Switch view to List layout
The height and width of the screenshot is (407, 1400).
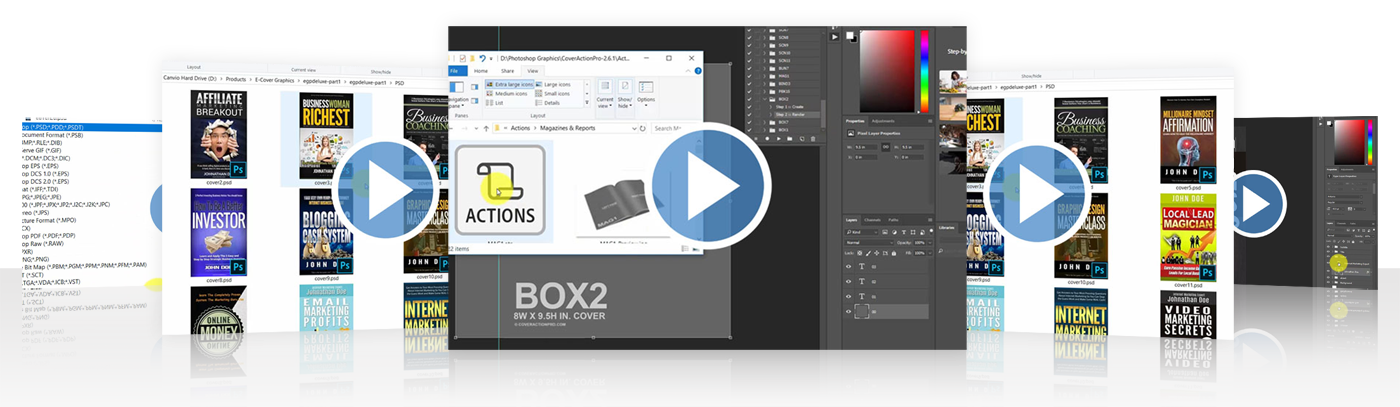coord(500,103)
